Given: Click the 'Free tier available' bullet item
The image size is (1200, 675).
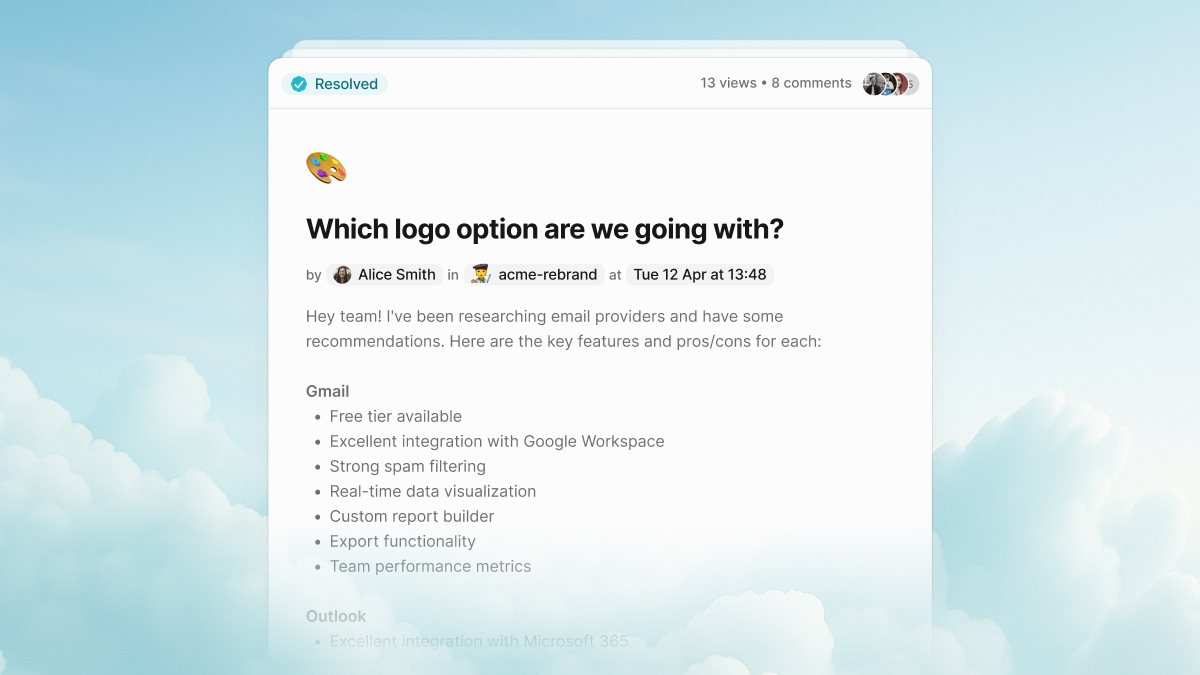Looking at the screenshot, I should point(396,416).
